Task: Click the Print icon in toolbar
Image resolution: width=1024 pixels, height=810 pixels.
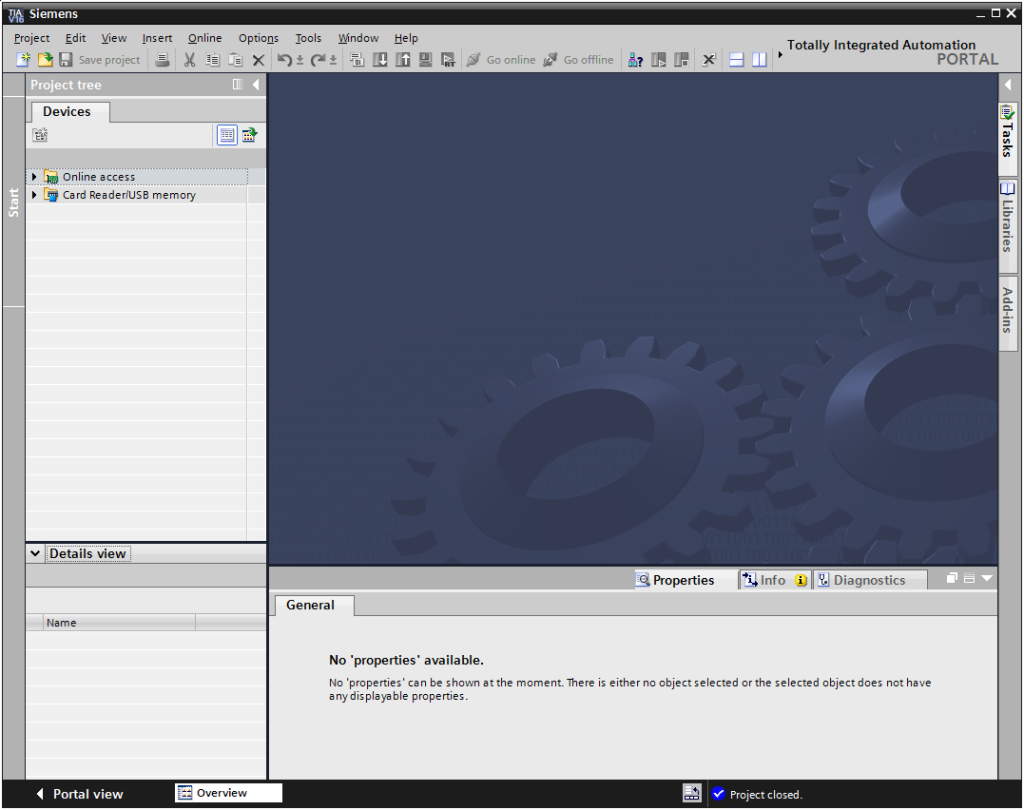Action: click(162, 60)
